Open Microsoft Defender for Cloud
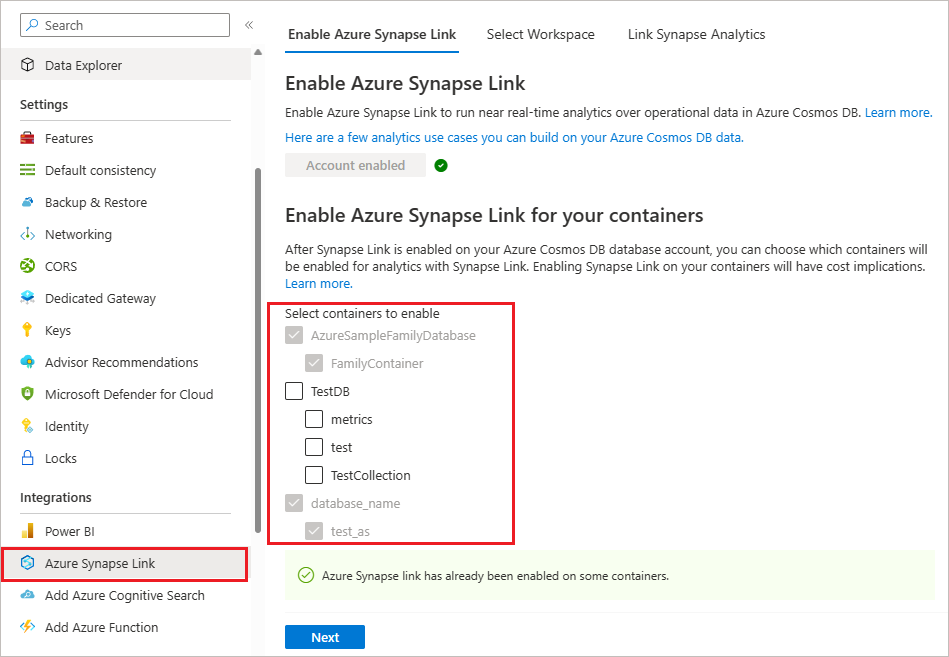This screenshot has height=657, width=949. tap(118, 394)
